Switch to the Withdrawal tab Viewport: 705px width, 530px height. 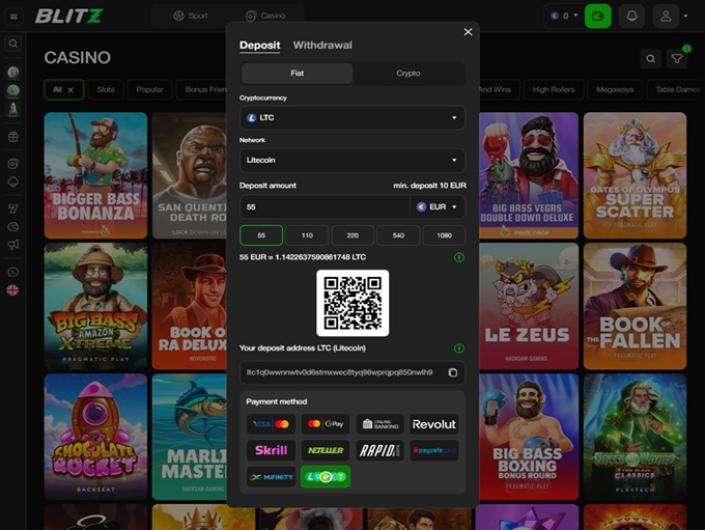[322, 45]
